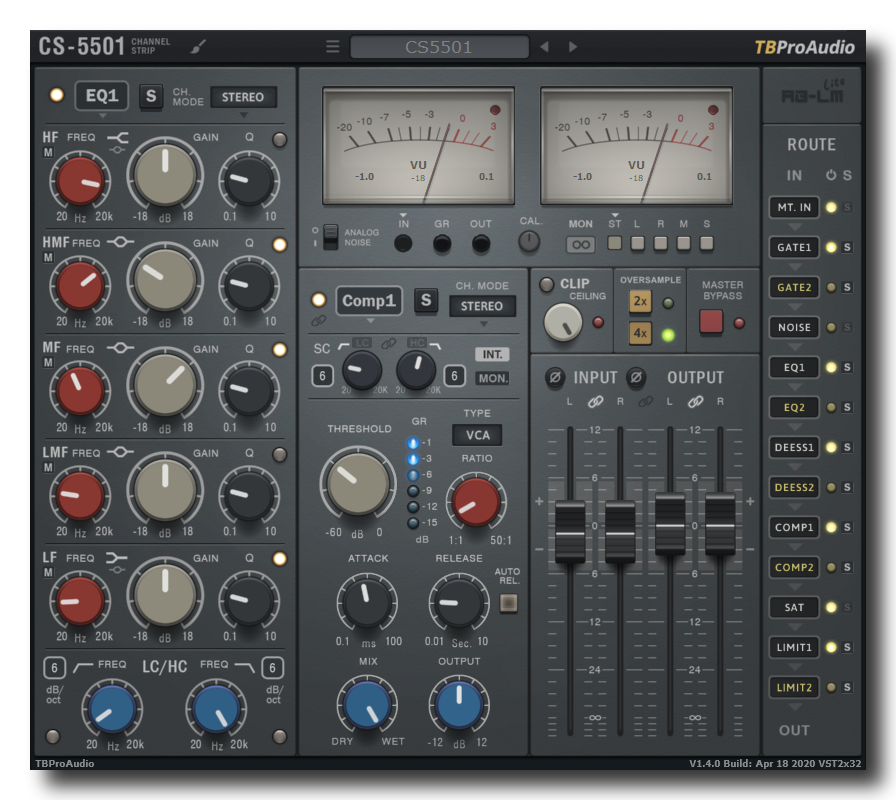The image size is (896, 800).
Task: Go to next preset arrow
Action: coord(573,47)
